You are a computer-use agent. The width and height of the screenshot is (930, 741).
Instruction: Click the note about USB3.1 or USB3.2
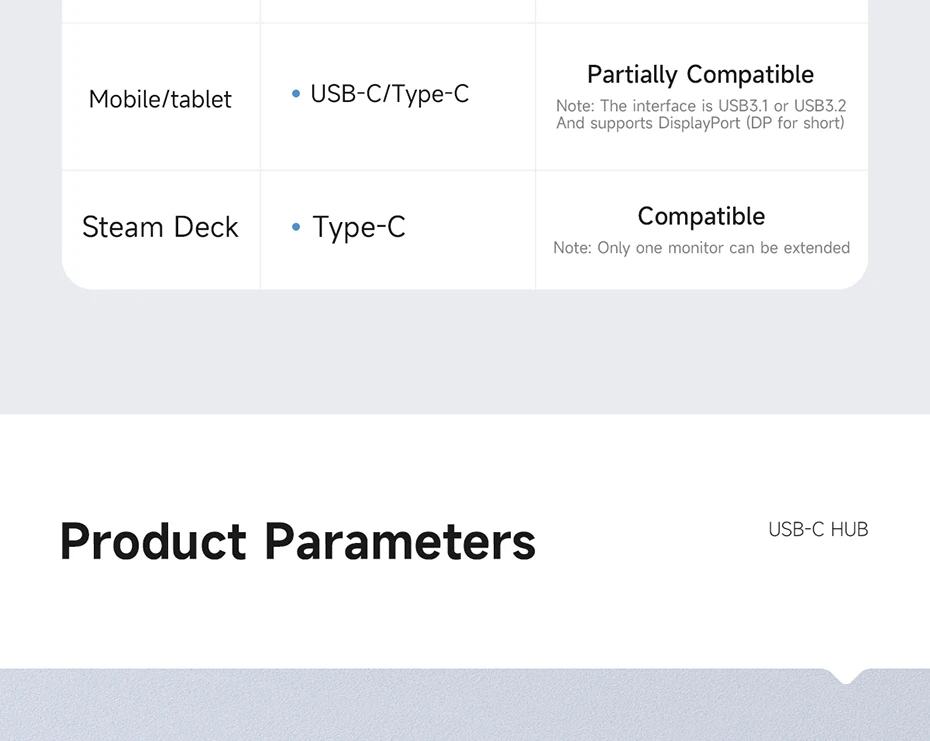click(x=700, y=106)
